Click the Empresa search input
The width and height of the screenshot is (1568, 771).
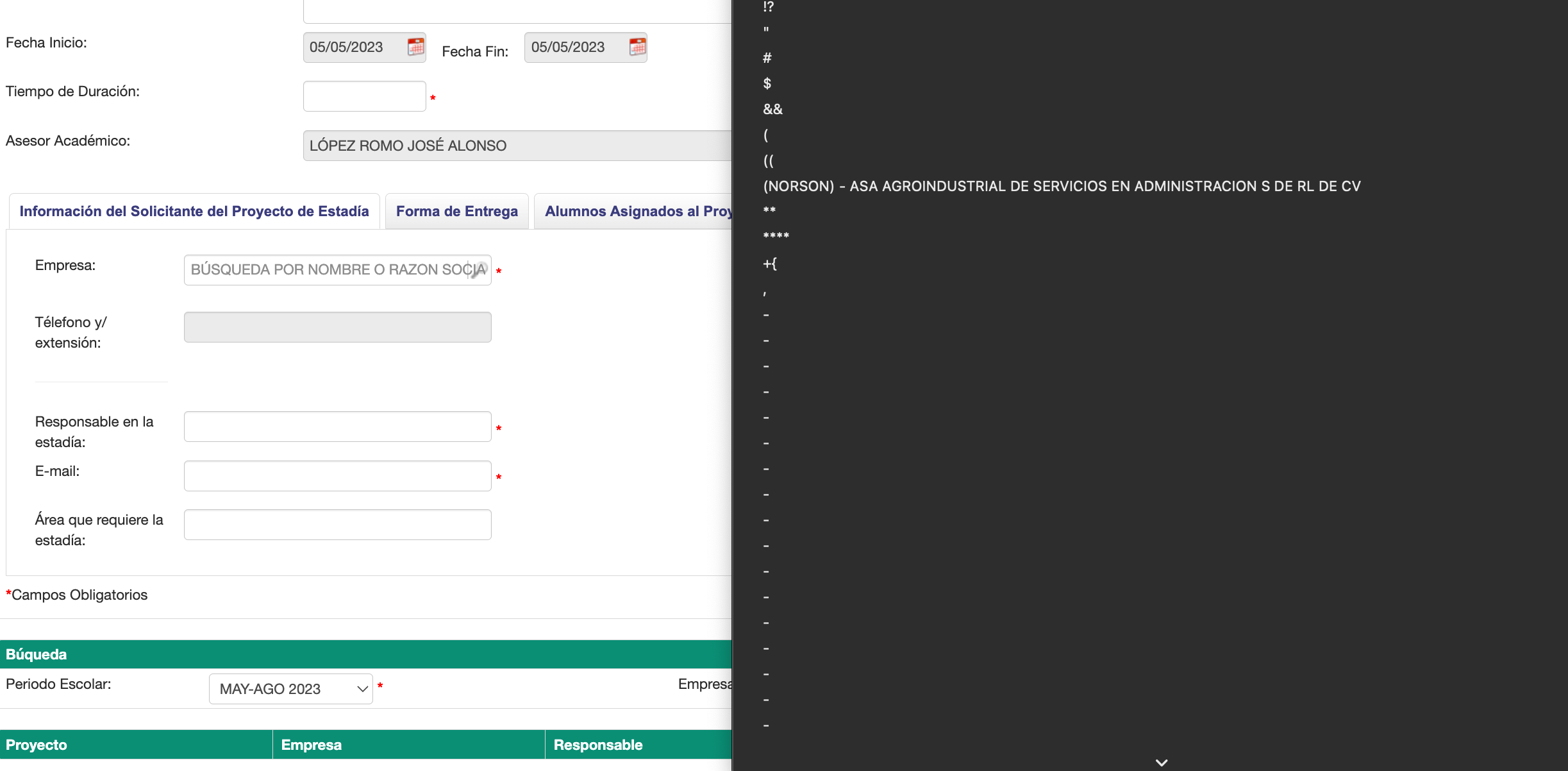pyautogui.click(x=327, y=270)
